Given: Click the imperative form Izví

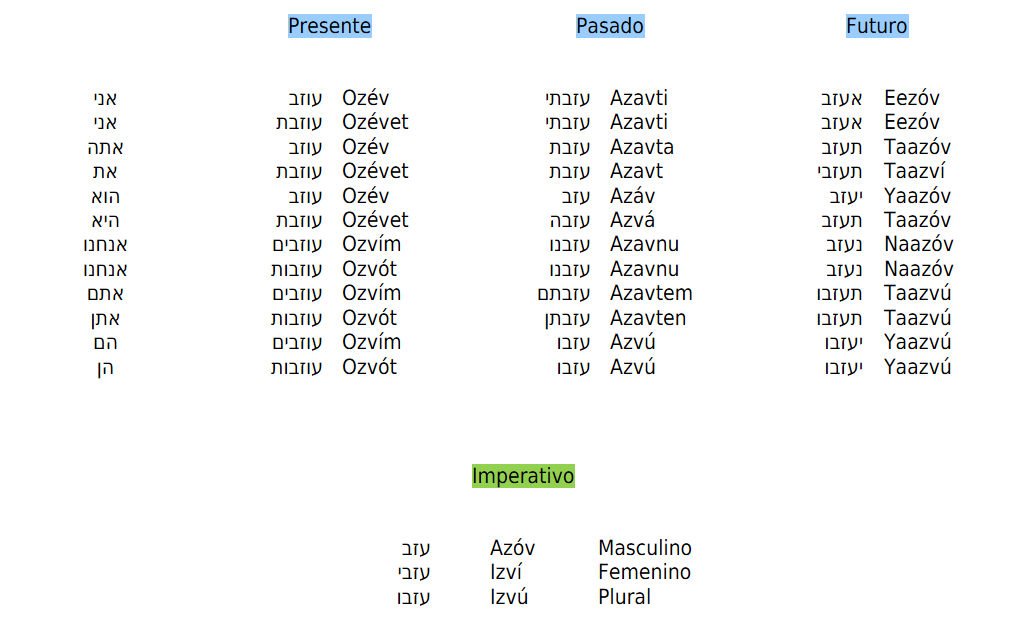Looking at the screenshot, I should (506, 572).
